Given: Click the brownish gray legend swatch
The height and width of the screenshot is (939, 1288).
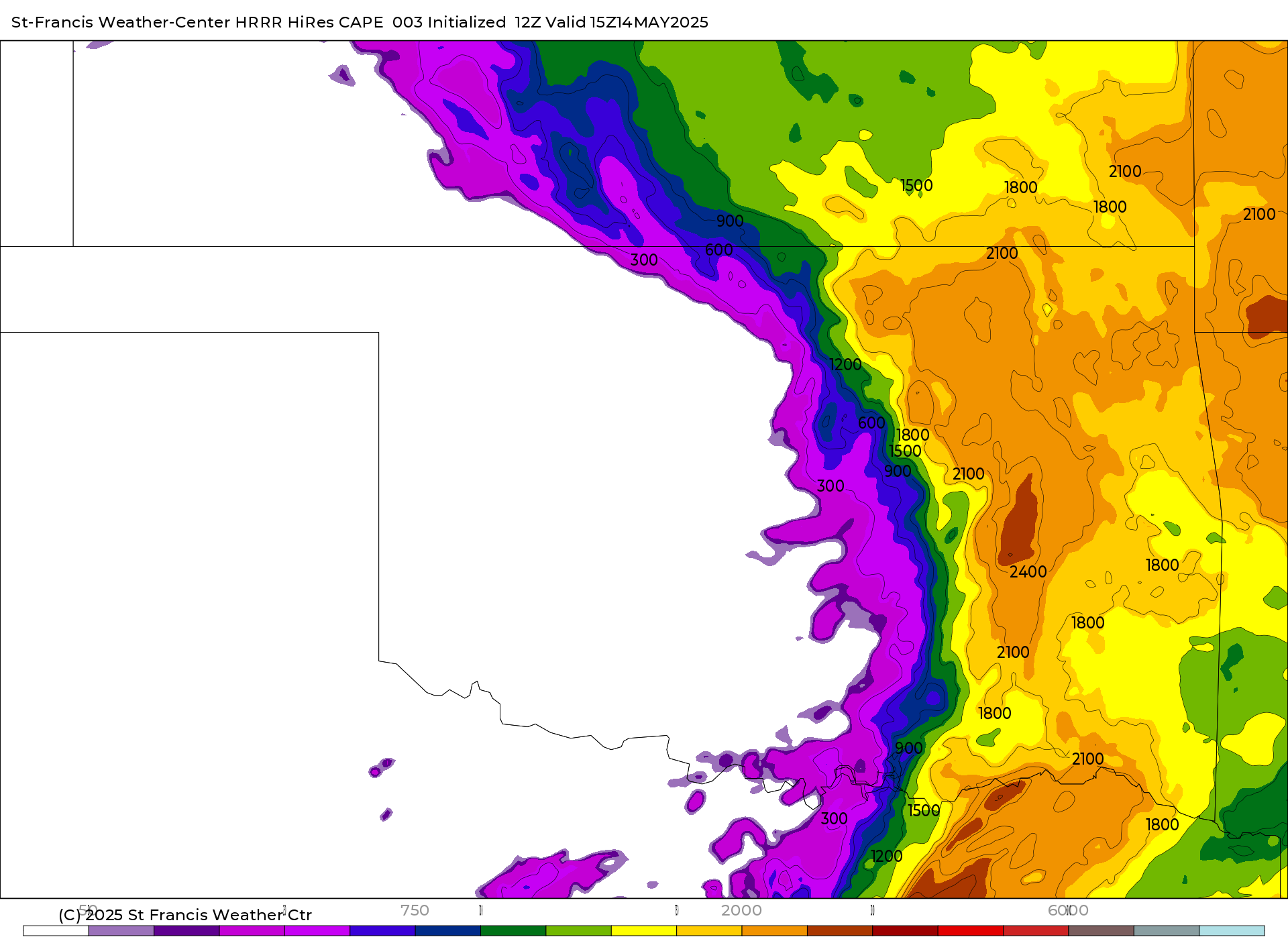Looking at the screenshot, I should [1102, 930].
